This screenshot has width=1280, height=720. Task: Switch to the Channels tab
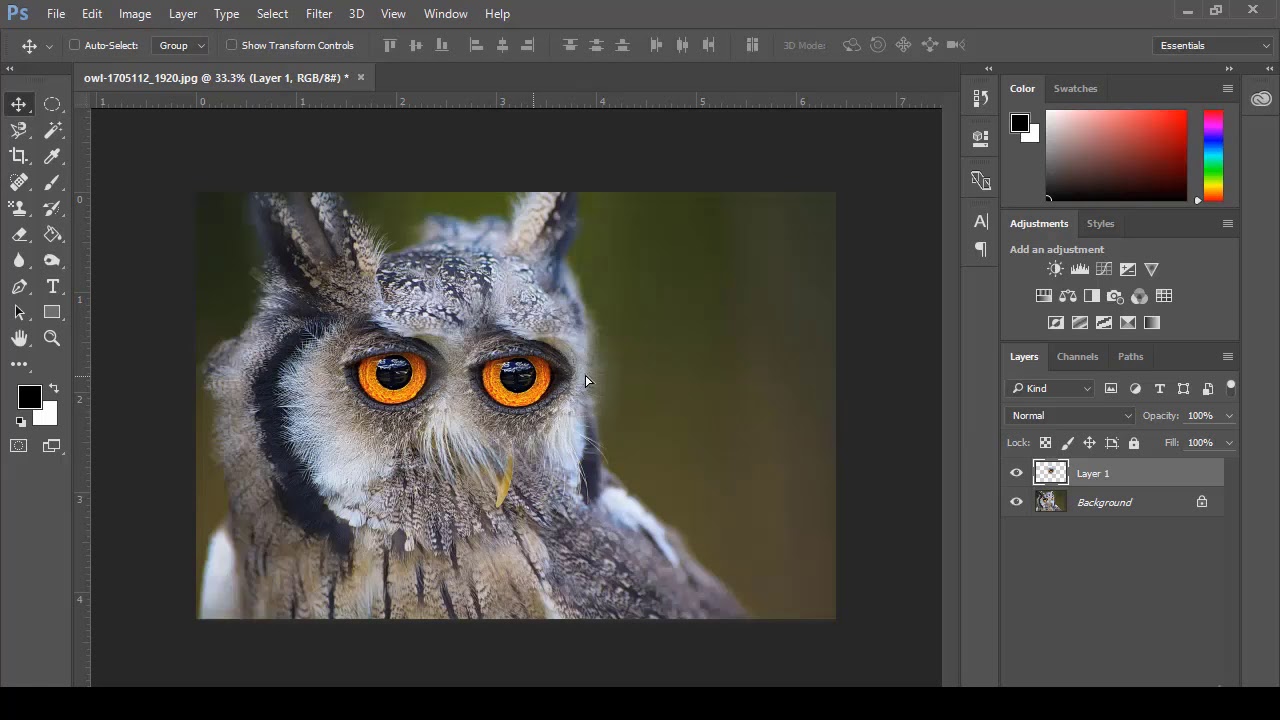tap(1077, 357)
